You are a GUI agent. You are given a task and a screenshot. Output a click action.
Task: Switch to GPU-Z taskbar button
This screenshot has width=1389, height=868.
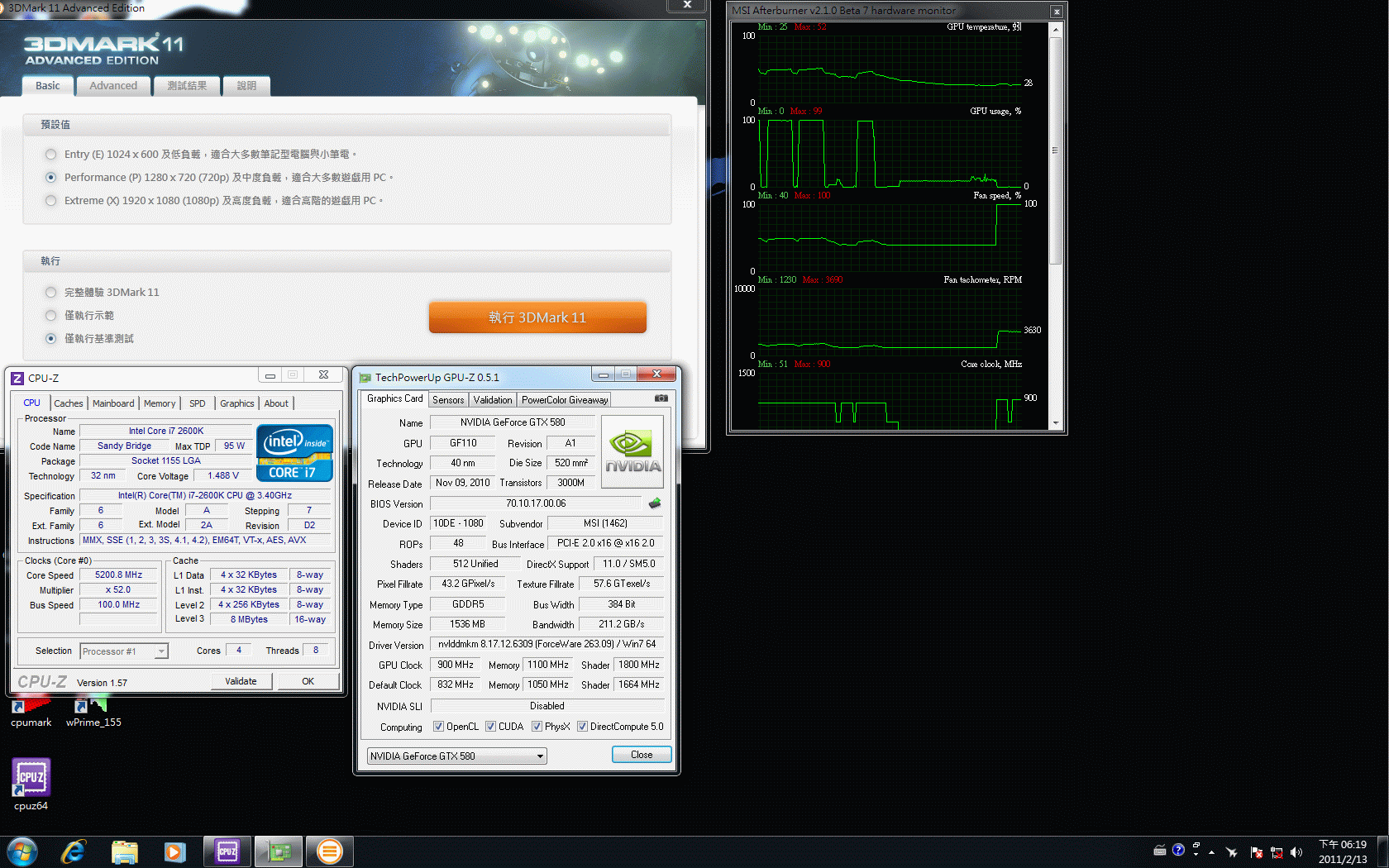tap(279, 851)
